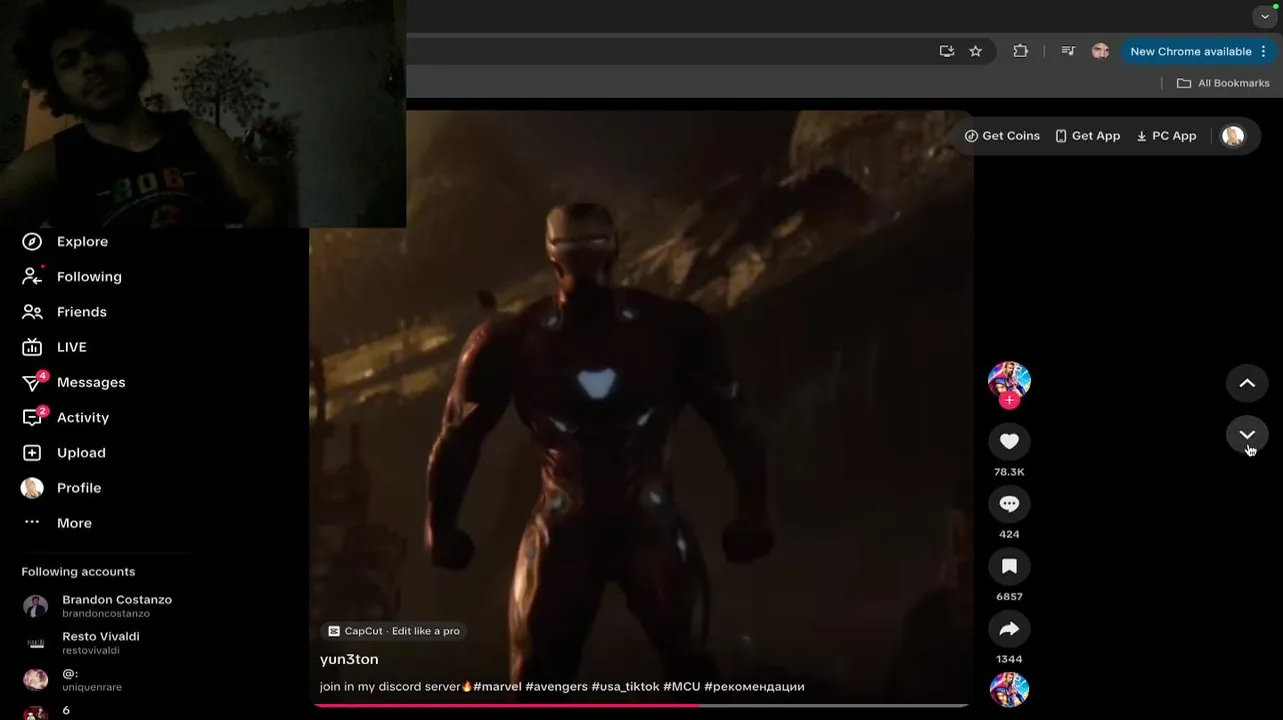This screenshot has width=1283, height=720.
Task: Click the Get Coins button
Action: 1002,136
